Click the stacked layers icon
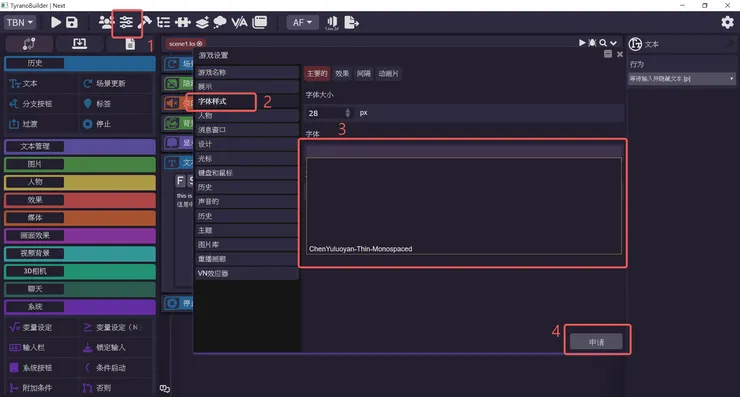 (x=202, y=22)
